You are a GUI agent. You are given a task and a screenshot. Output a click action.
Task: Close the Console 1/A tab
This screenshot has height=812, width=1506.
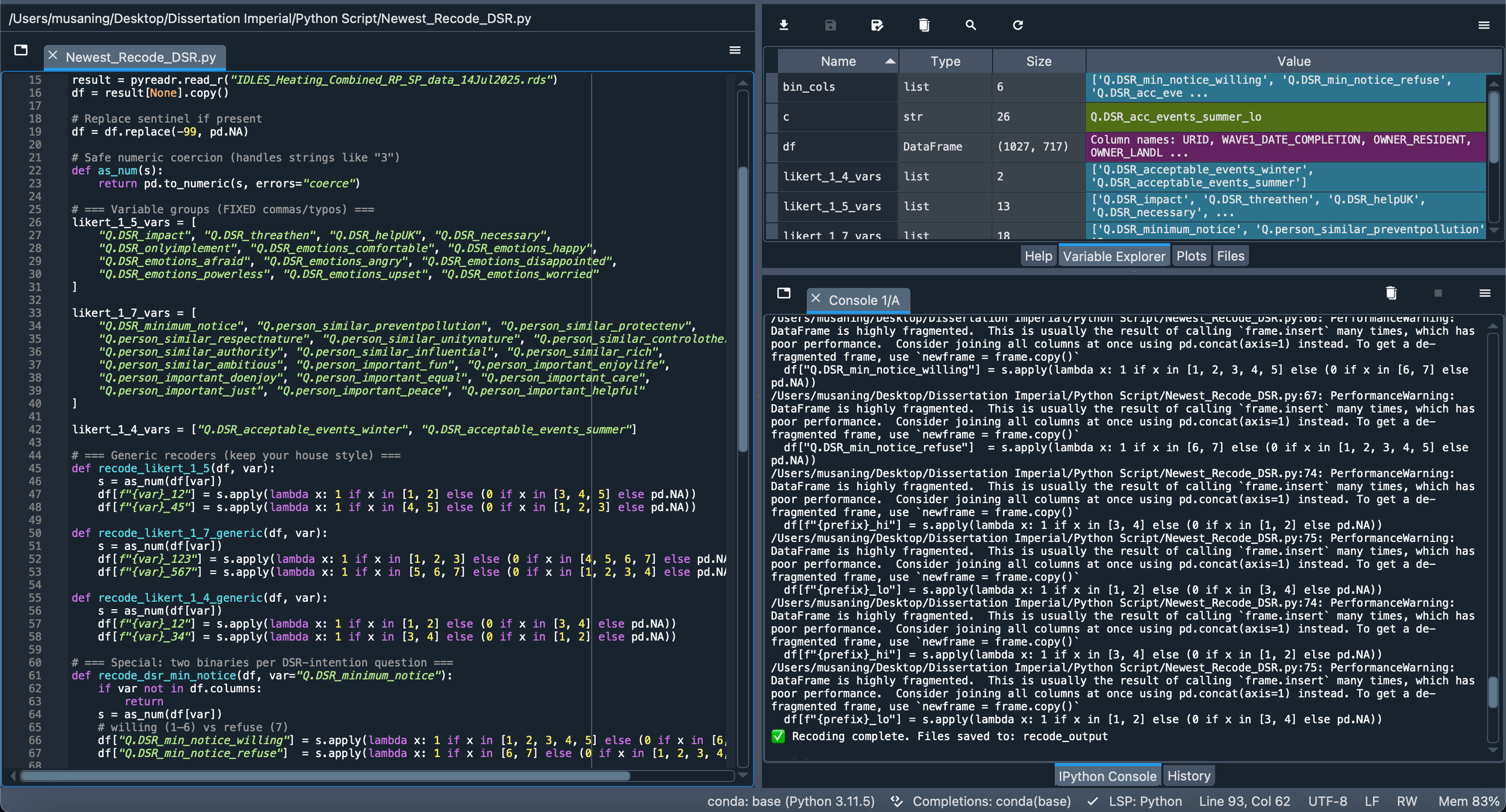pos(816,299)
